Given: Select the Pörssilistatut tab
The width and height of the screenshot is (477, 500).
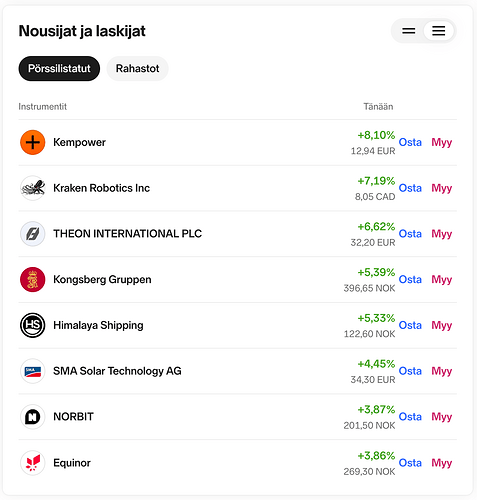Looking at the screenshot, I should (x=59, y=68).
